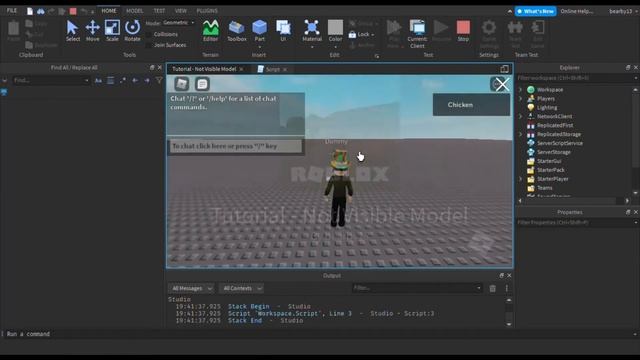Toggle the Join Surfaces checkbox
This screenshot has height=360, width=640.
click(x=149, y=45)
